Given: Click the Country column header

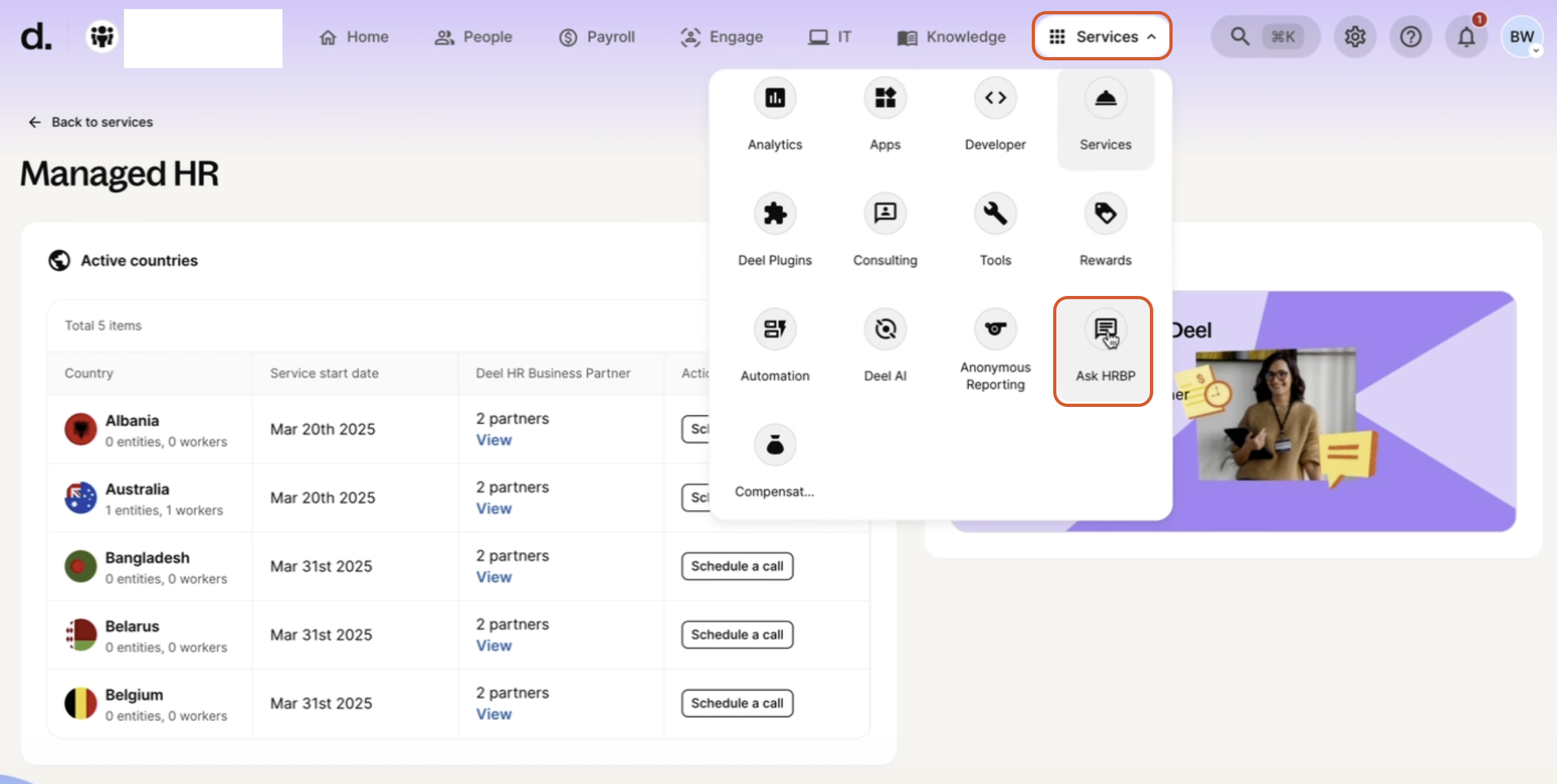Looking at the screenshot, I should (89, 373).
